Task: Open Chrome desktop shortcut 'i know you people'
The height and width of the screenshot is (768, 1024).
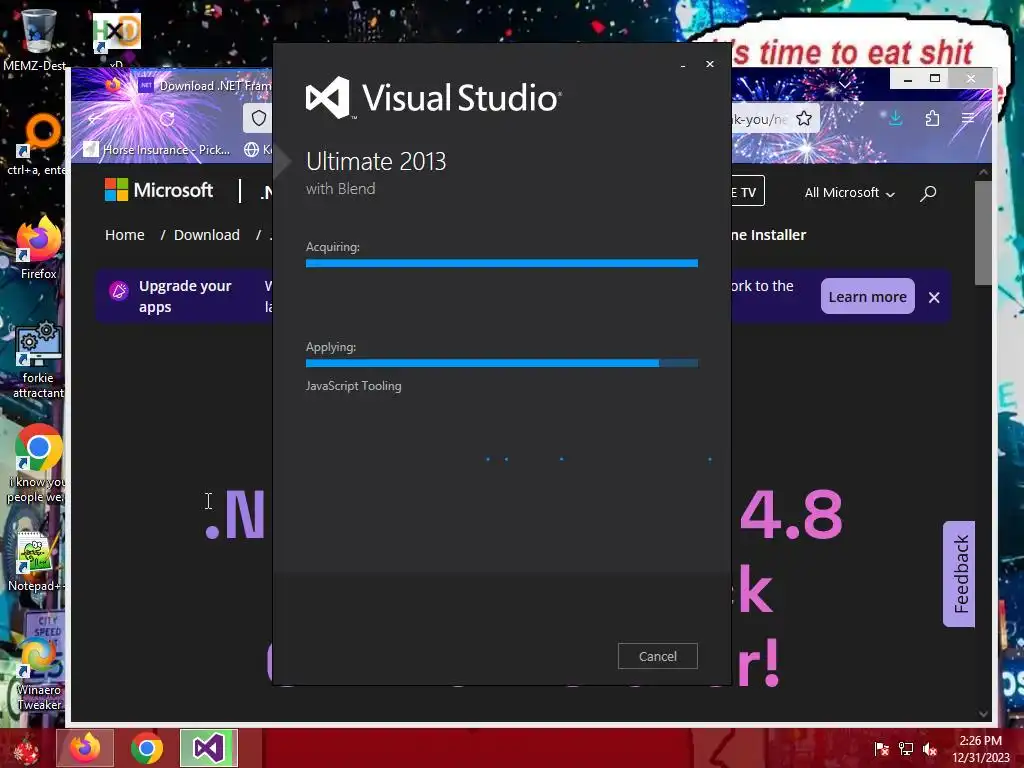Action: tap(38, 464)
